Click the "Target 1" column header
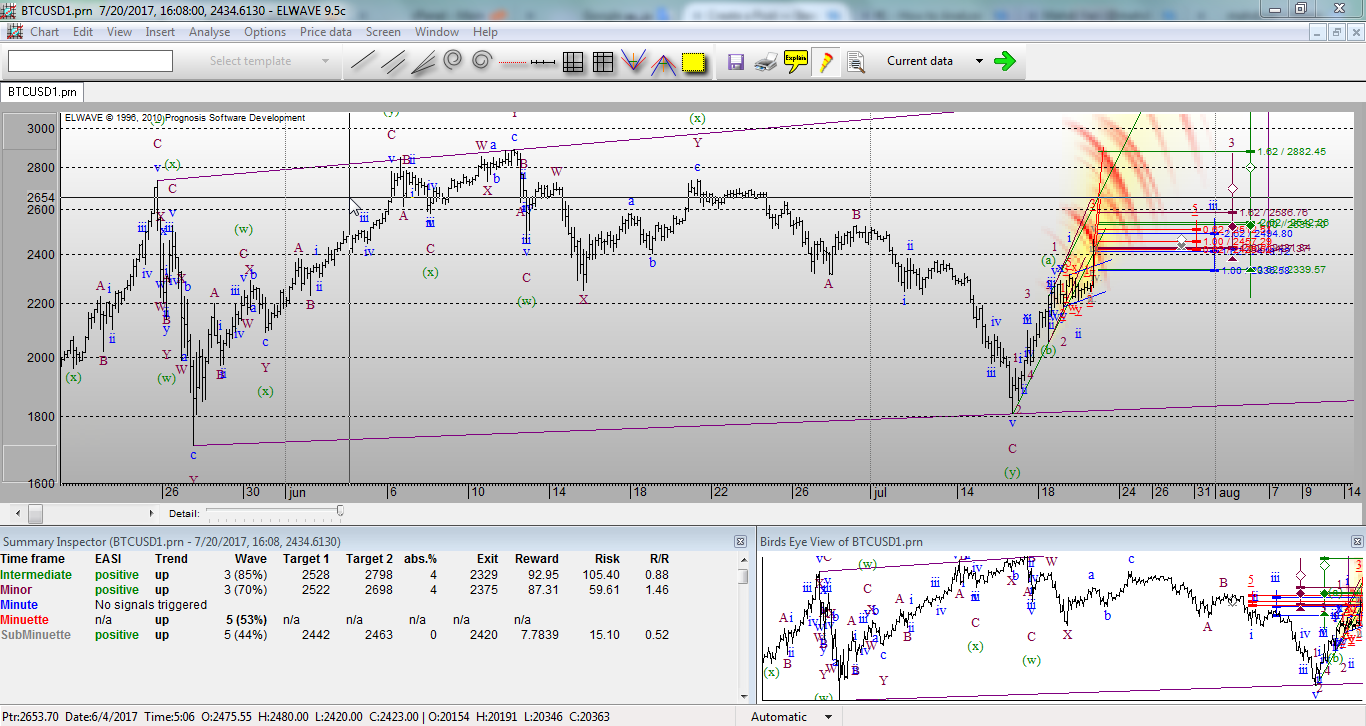 click(x=306, y=559)
